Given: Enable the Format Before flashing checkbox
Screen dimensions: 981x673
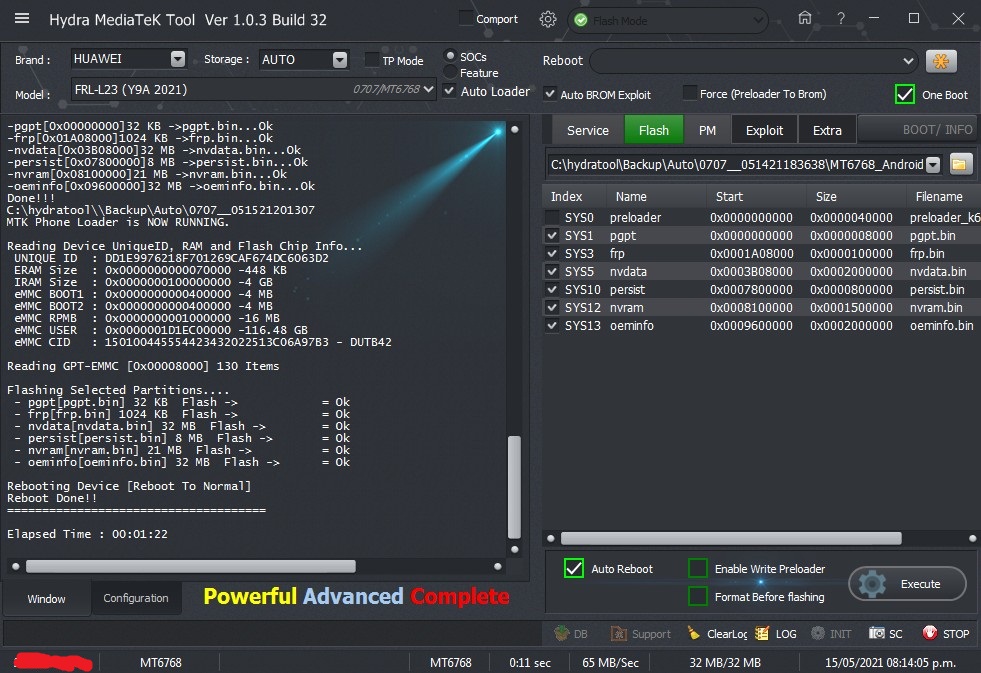Looking at the screenshot, I should pos(698,596).
